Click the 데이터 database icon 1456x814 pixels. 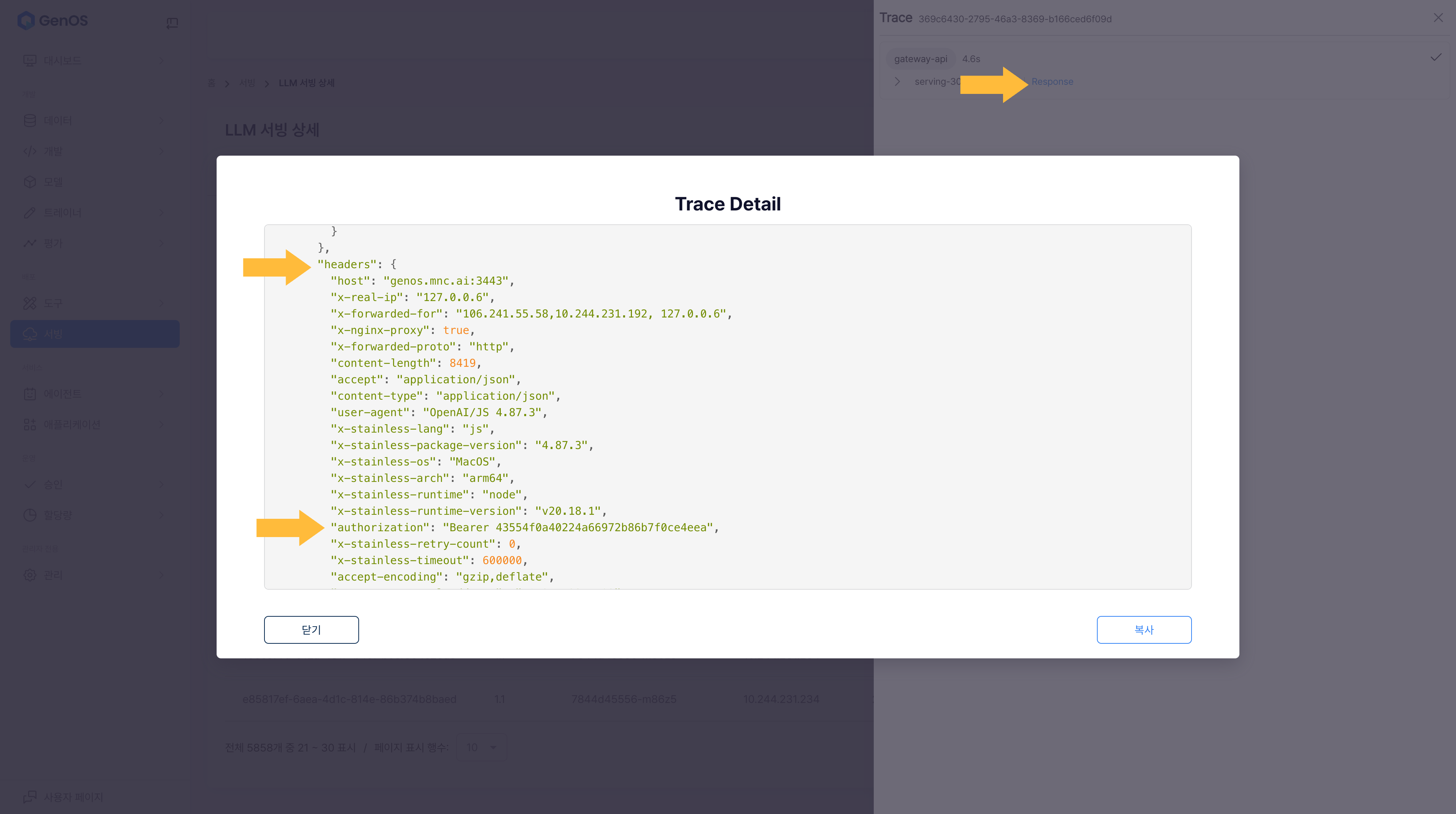pos(29,121)
